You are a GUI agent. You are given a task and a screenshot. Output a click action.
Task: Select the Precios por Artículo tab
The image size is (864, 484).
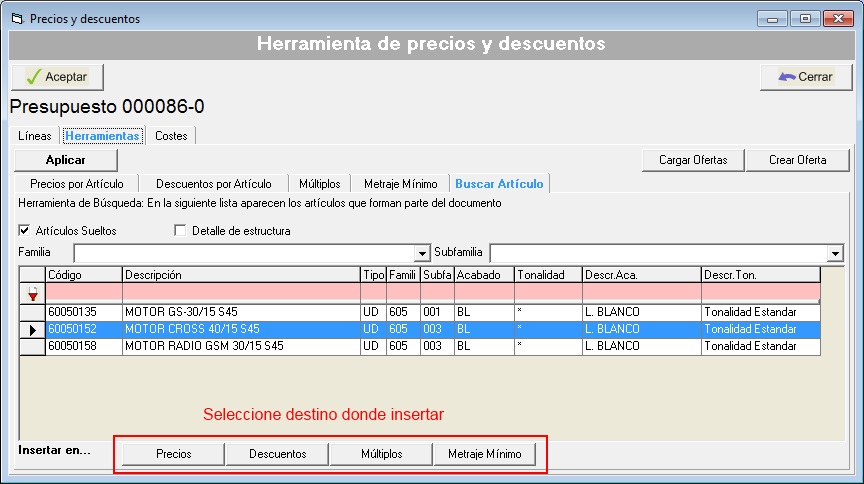[x=77, y=184]
